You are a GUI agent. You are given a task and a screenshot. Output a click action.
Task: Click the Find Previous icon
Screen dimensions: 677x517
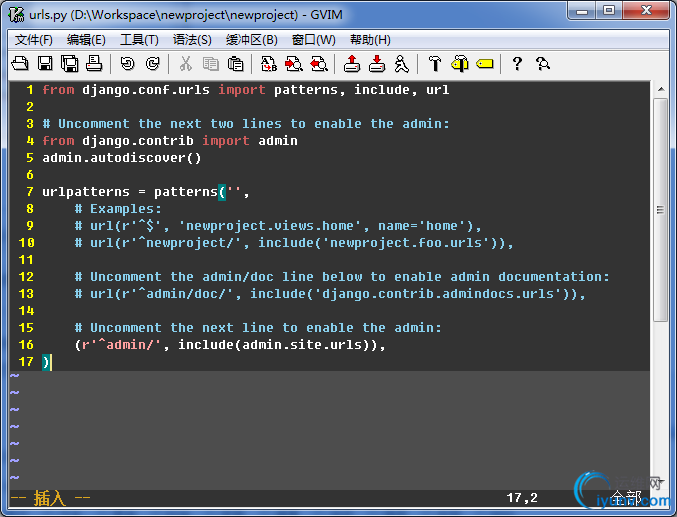(x=319, y=64)
